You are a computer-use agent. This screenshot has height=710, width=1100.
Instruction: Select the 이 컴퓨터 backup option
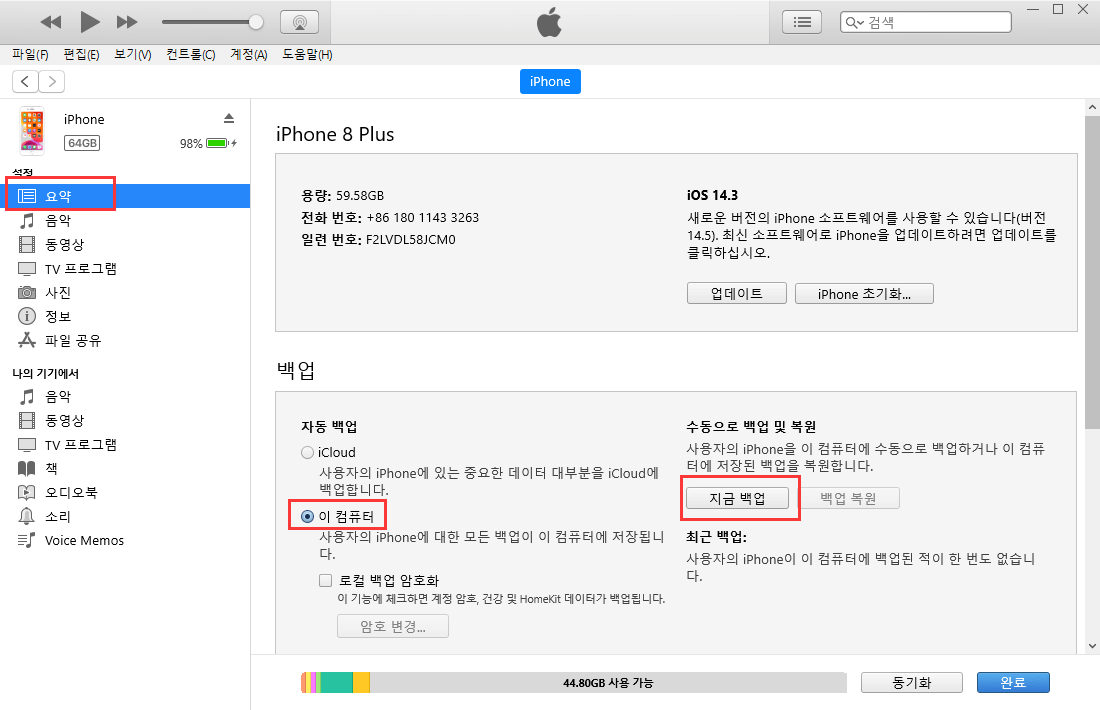[x=307, y=515]
